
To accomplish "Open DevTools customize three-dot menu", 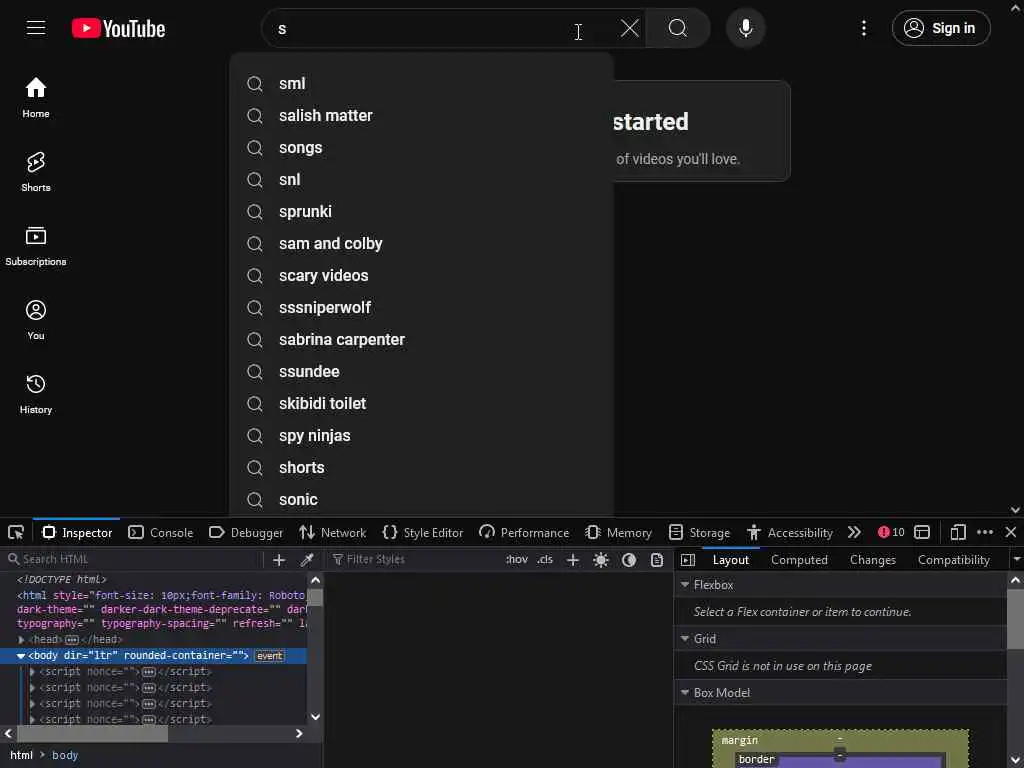I will pyautogui.click(x=985, y=532).
